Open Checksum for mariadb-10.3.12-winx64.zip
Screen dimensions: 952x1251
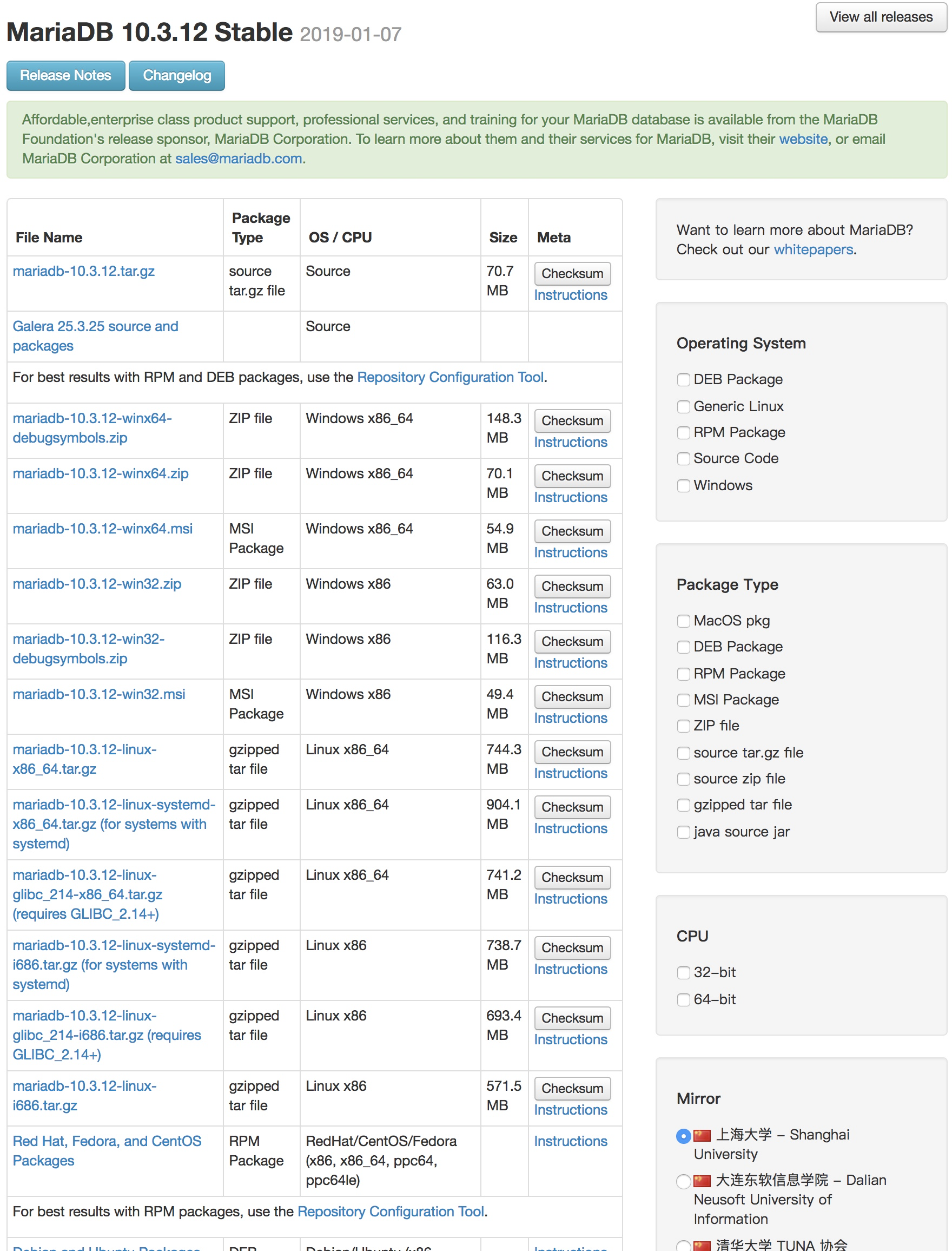572,476
